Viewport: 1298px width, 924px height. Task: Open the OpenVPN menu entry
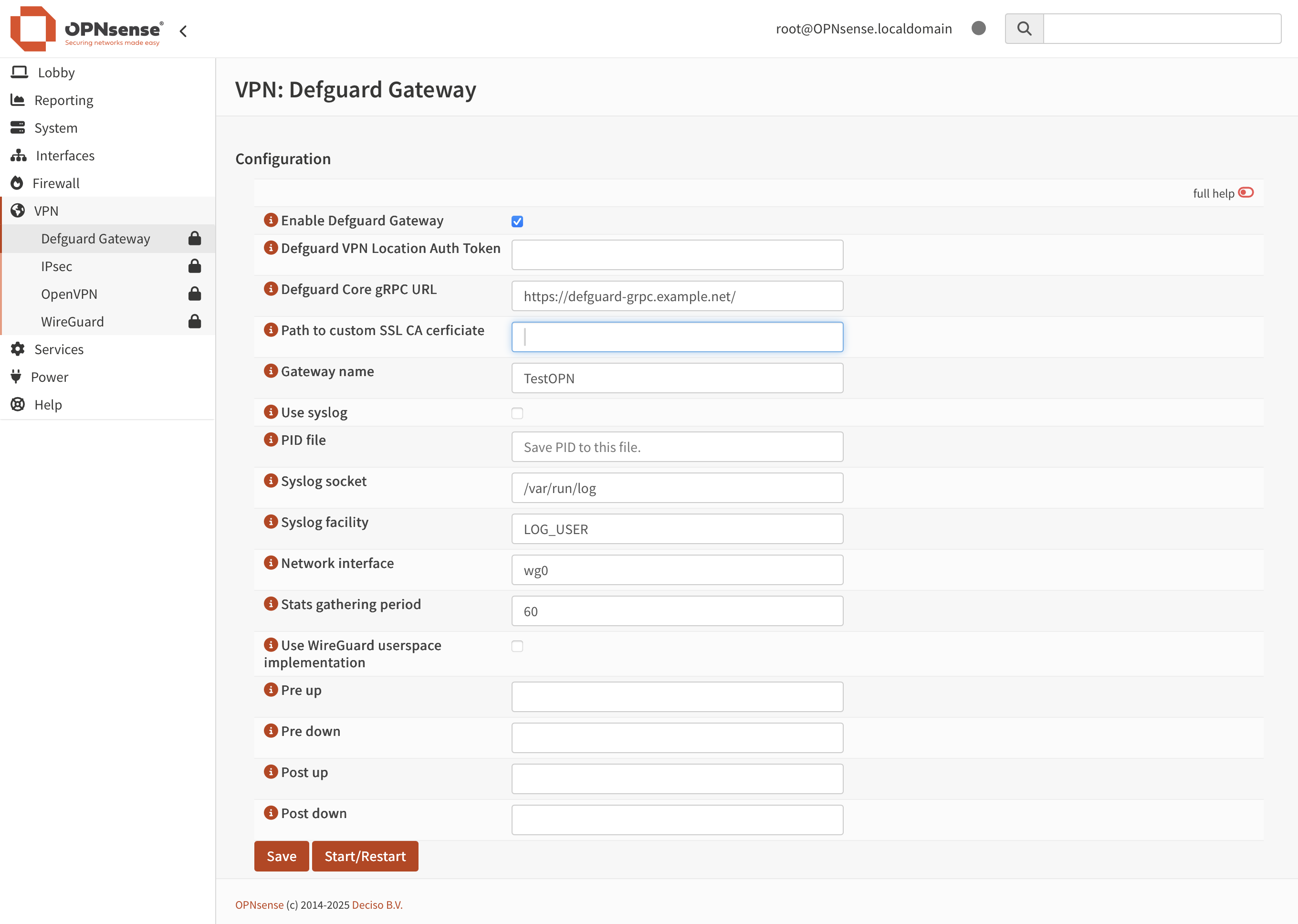[69, 294]
